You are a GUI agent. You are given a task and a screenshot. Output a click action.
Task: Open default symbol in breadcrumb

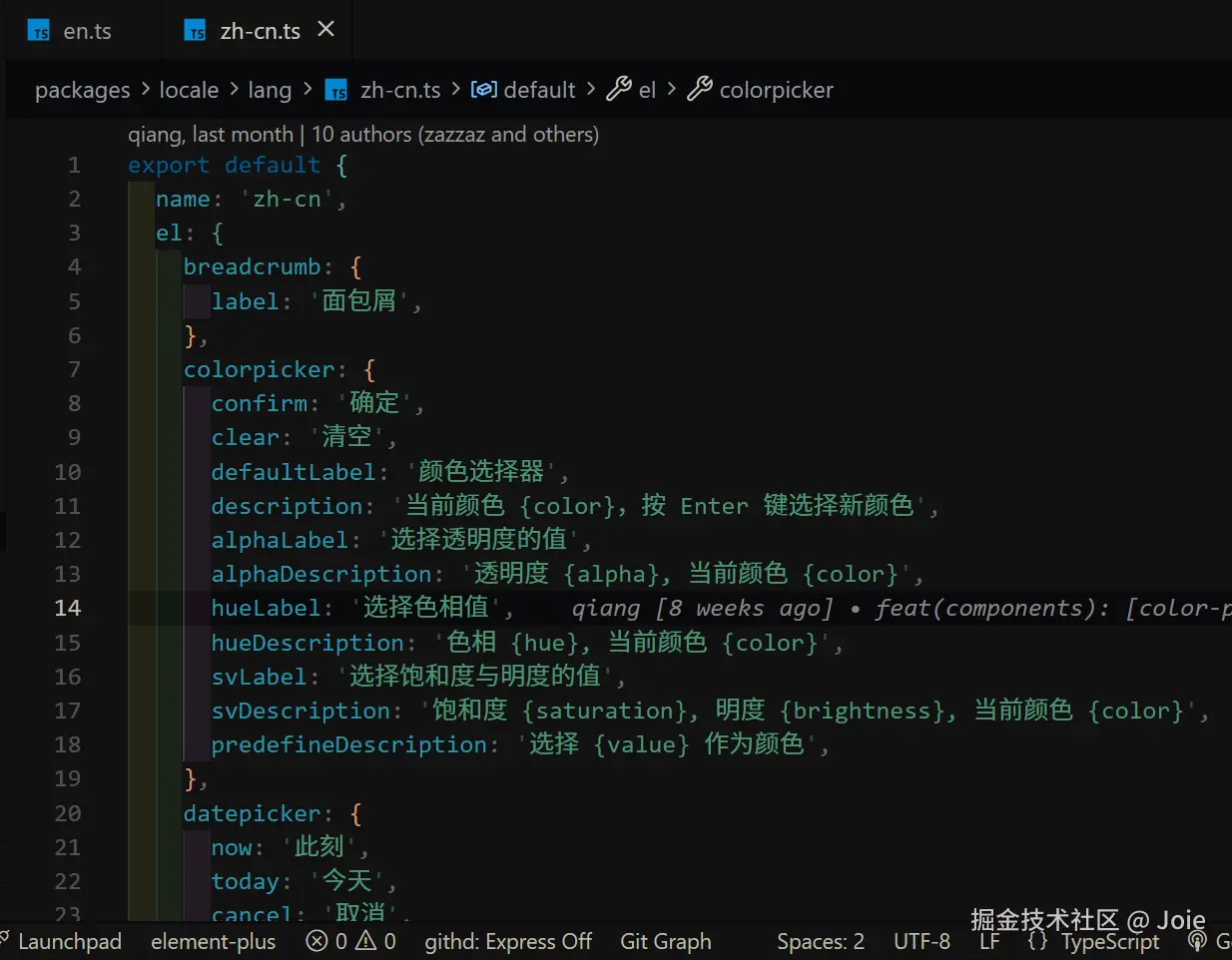coord(539,90)
